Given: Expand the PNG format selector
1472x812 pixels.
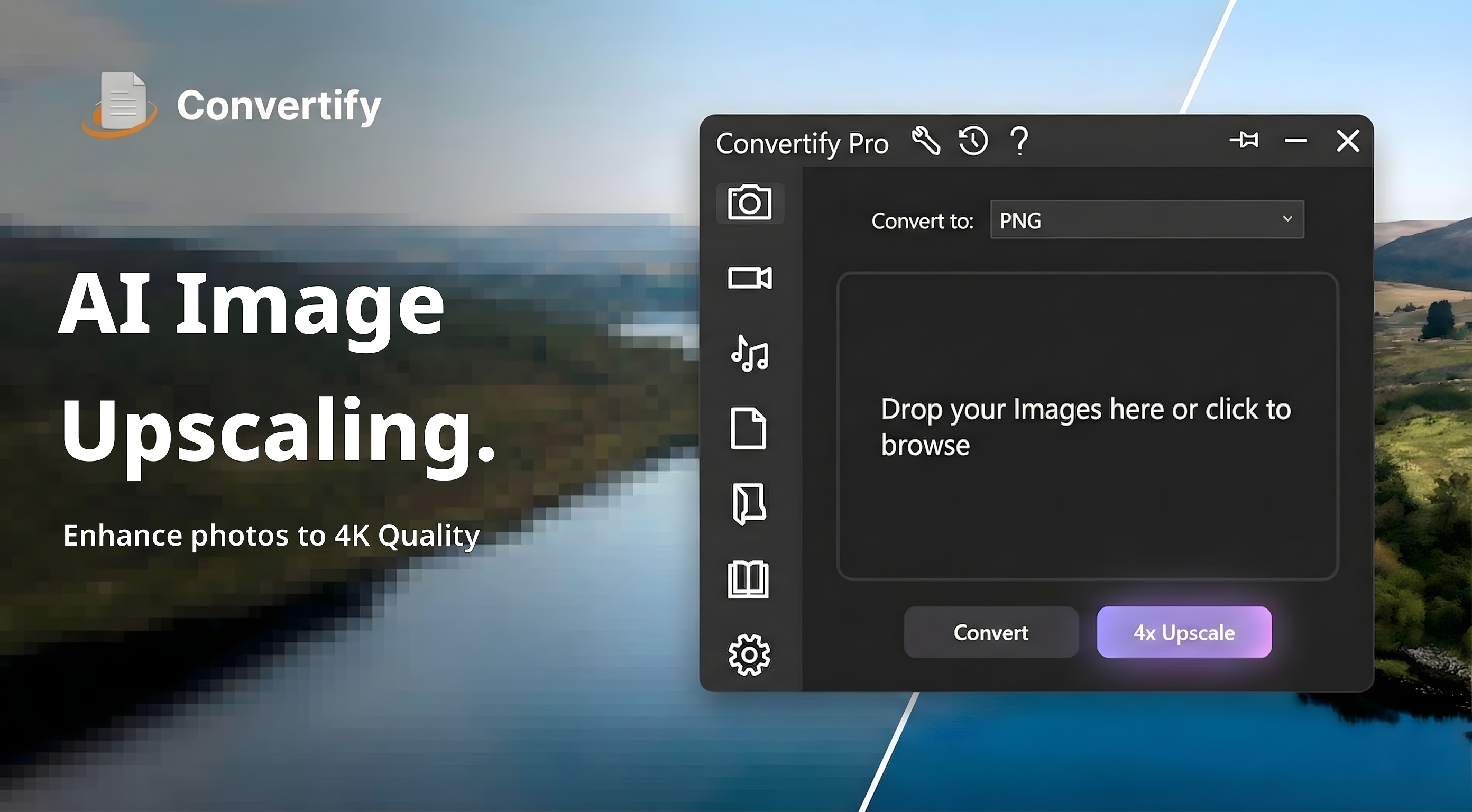Looking at the screenshot, I should coord(1287,219).
